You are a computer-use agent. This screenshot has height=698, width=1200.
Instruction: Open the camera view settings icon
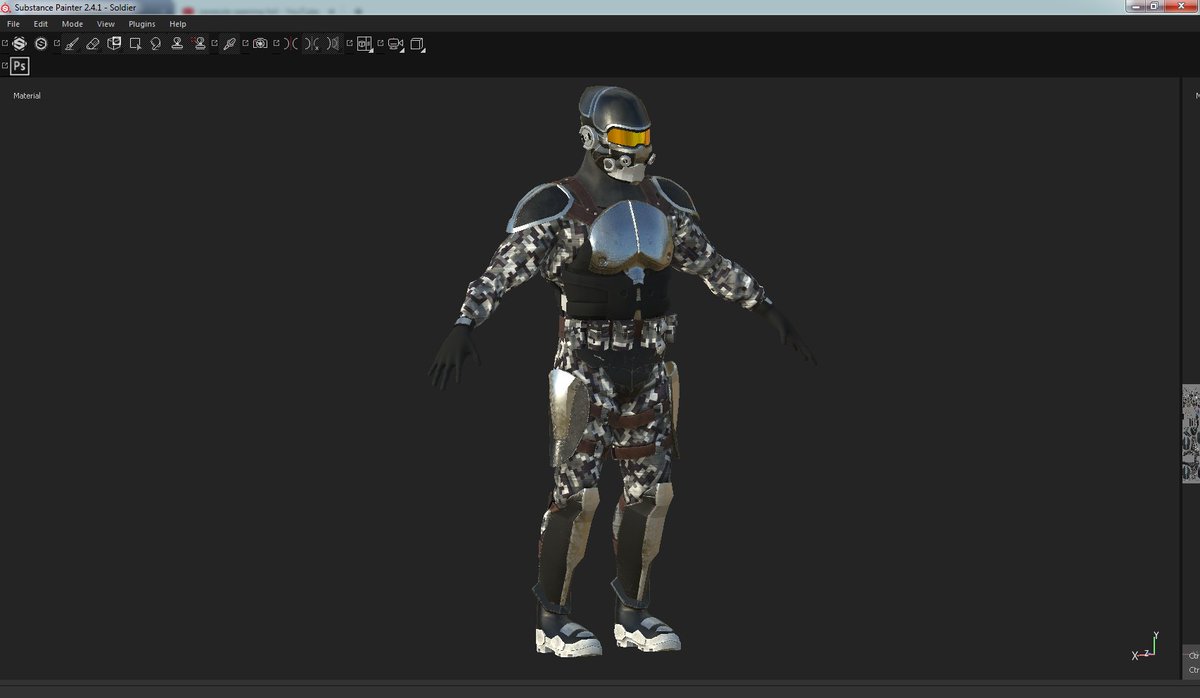(395, 44)
